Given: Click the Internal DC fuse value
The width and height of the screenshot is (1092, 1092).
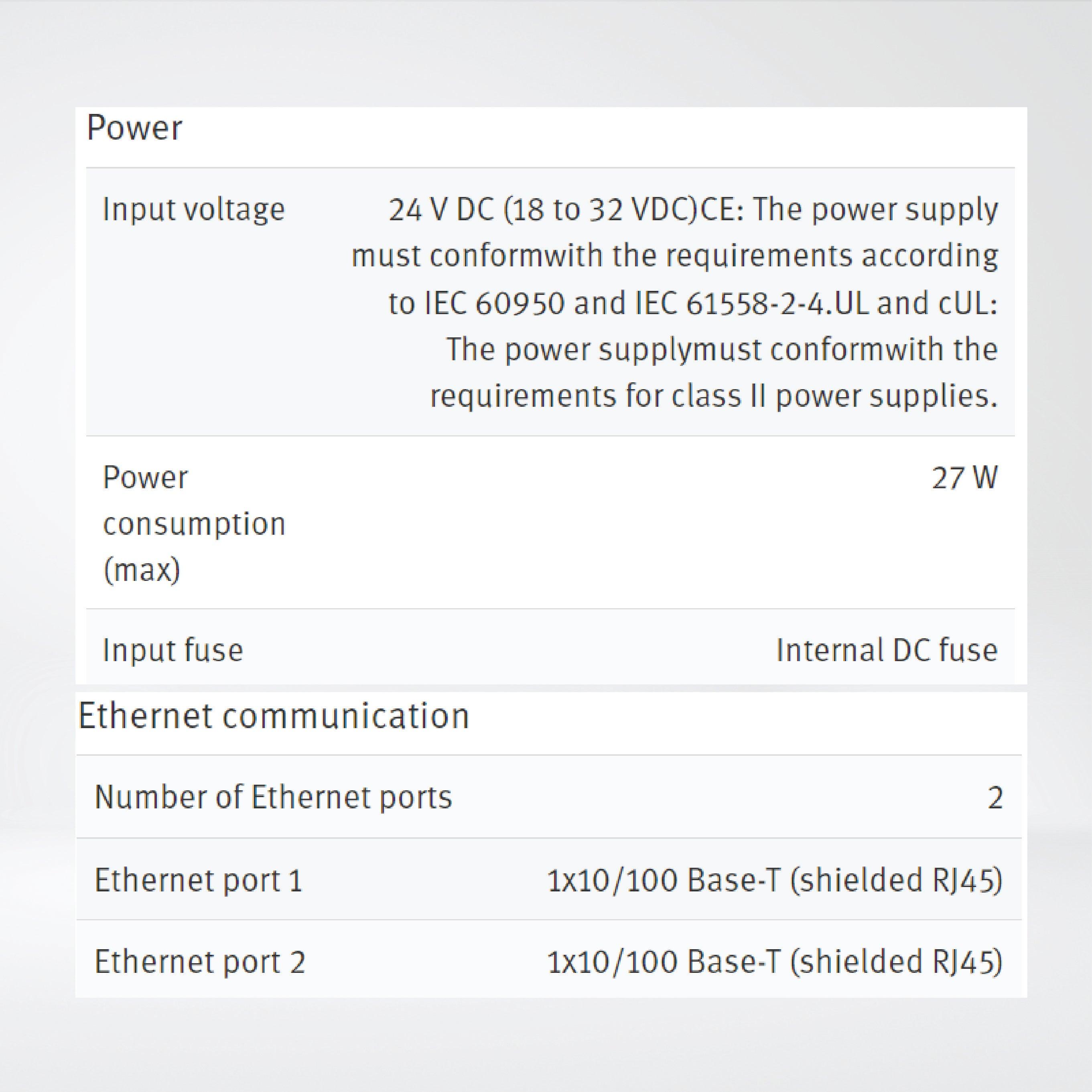Looking at the screenshot, I should tap(886, 650).
